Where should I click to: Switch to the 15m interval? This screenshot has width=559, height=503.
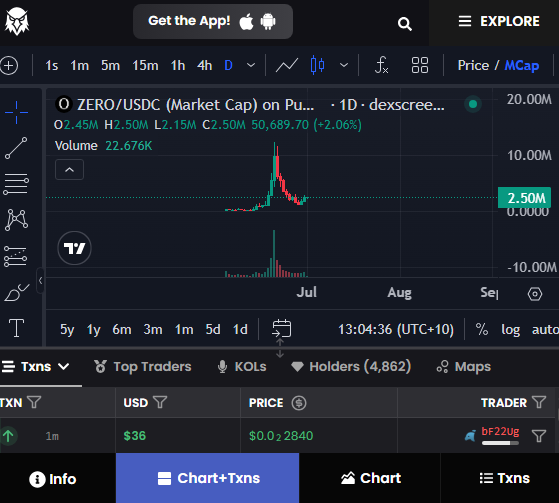[x=145, y=66]
